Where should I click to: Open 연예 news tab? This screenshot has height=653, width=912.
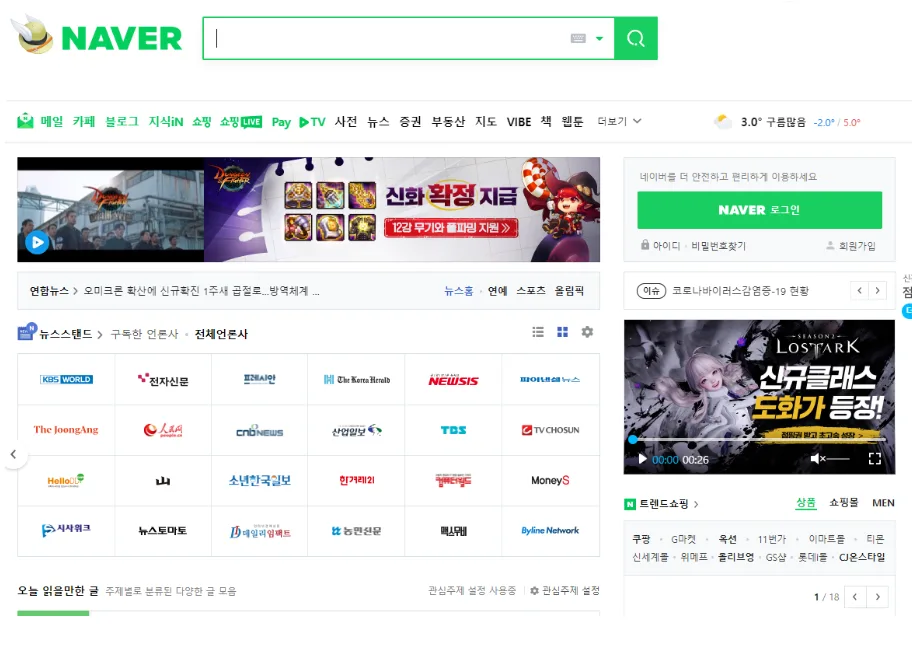pos(497,291)
